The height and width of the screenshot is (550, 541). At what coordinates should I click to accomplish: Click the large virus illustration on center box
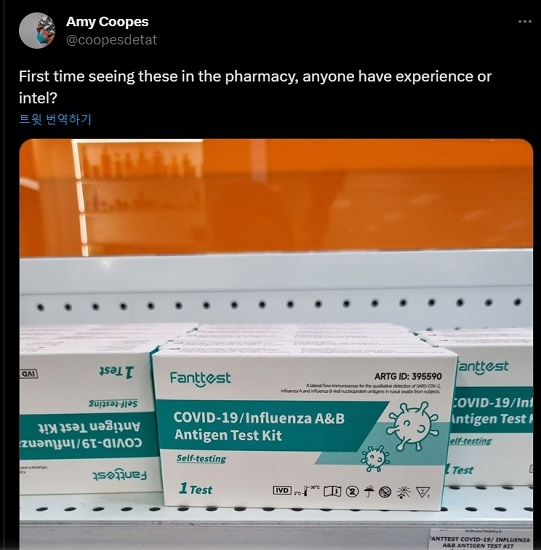[x=414, y=425]
